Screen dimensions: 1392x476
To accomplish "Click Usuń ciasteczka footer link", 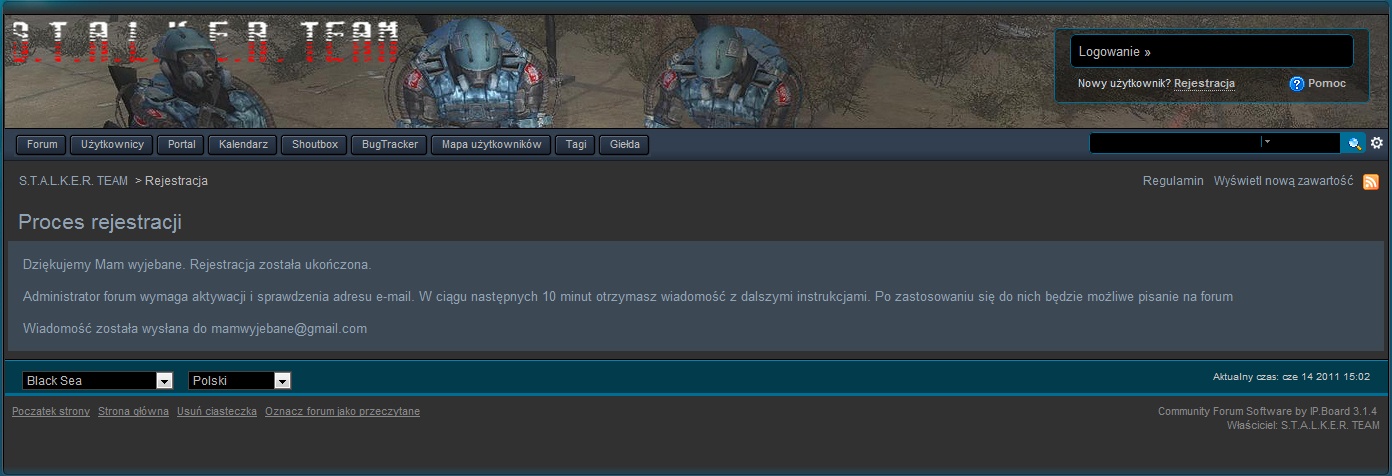I will pos(217,412).
